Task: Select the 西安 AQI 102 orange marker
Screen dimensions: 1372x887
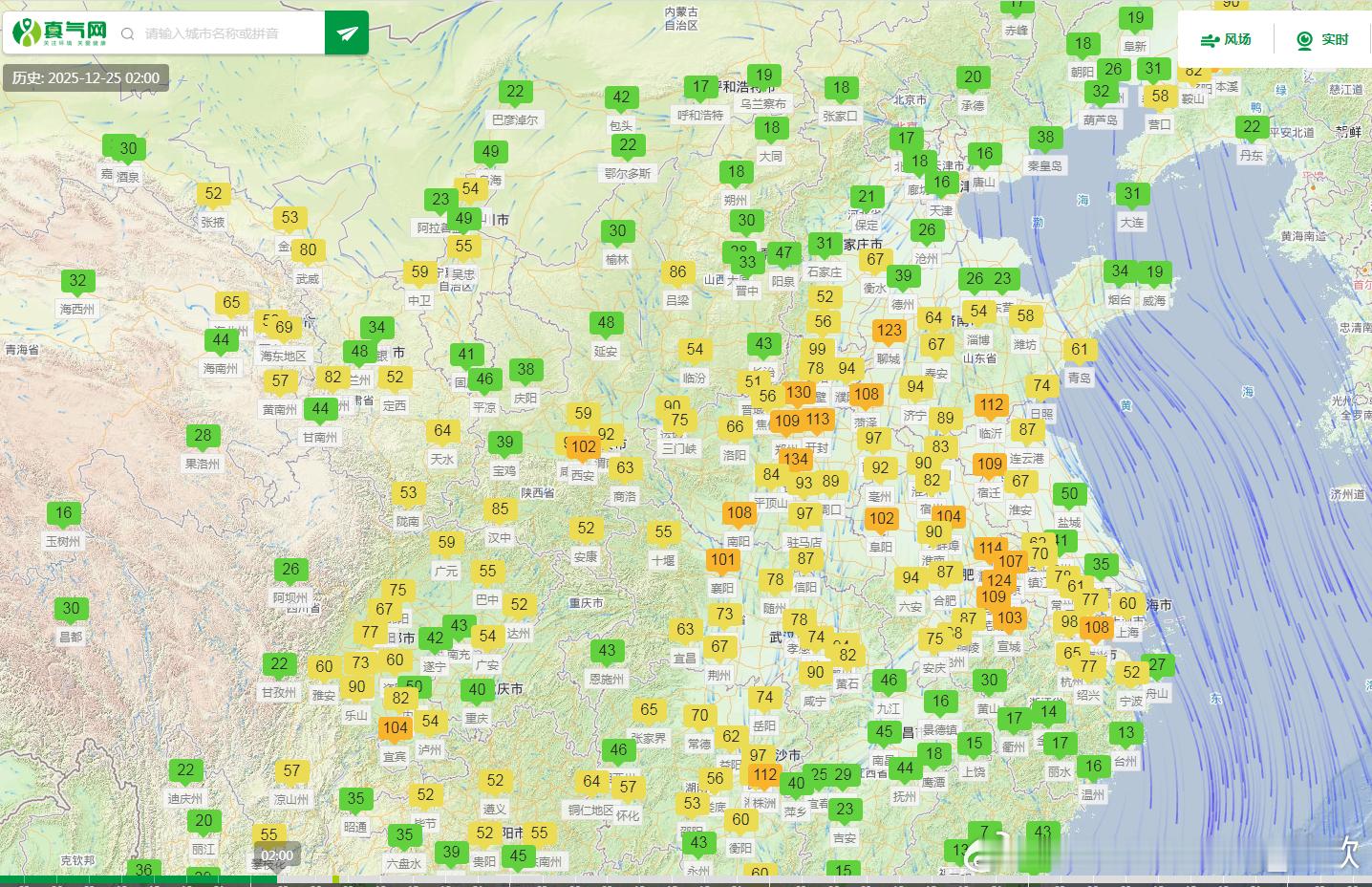Action: pos(583,448)
